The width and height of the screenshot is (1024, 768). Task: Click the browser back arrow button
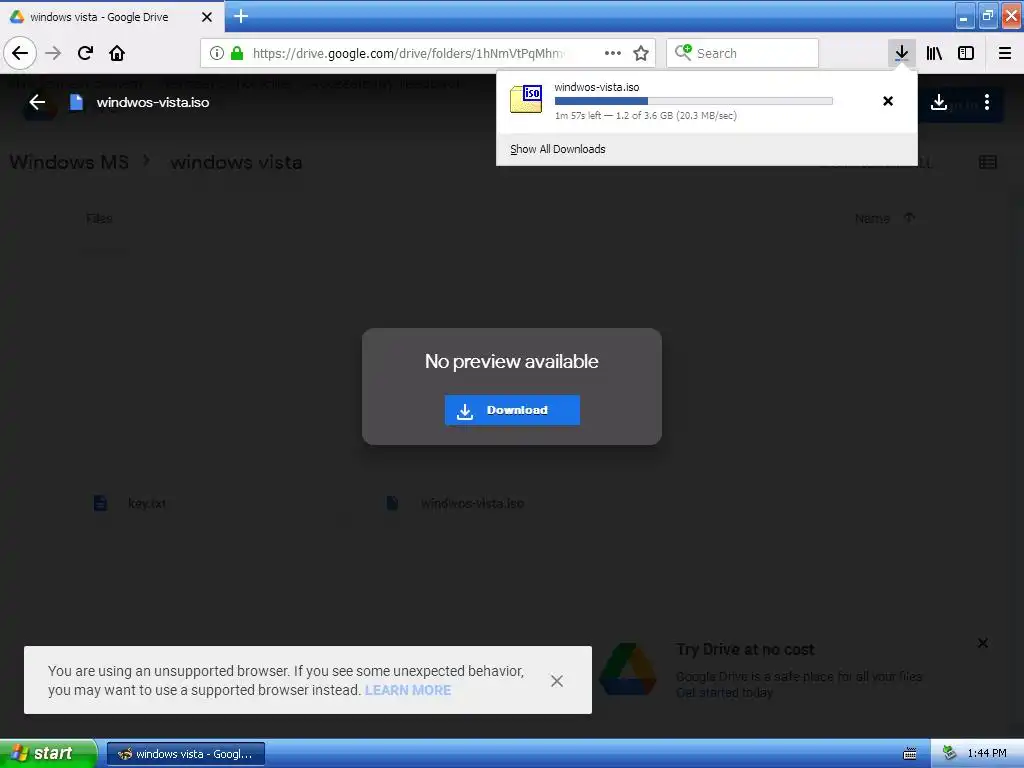pyautogui.click(x=20, y=53)
